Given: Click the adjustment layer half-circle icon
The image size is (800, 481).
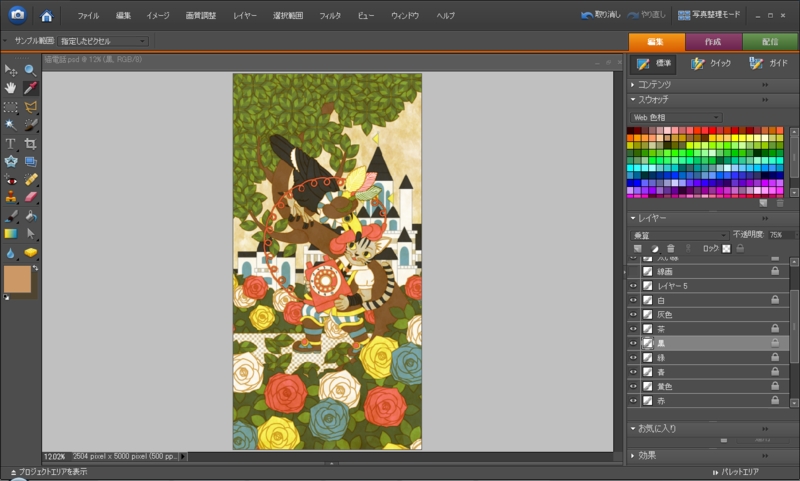Looking at the screenshot, I should (655, 248).
